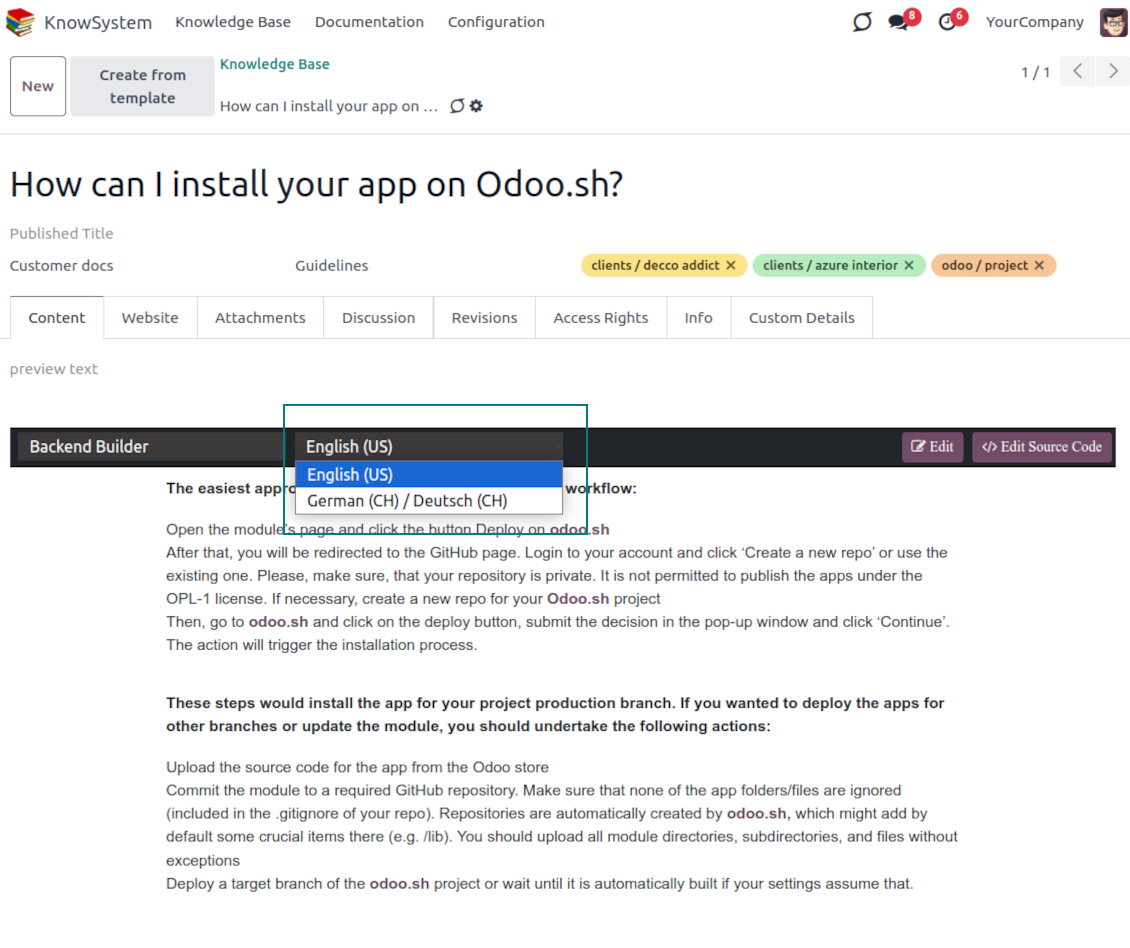Remove the clients / decco addict tag
The image size is (1130, 948).
point(731,265)
